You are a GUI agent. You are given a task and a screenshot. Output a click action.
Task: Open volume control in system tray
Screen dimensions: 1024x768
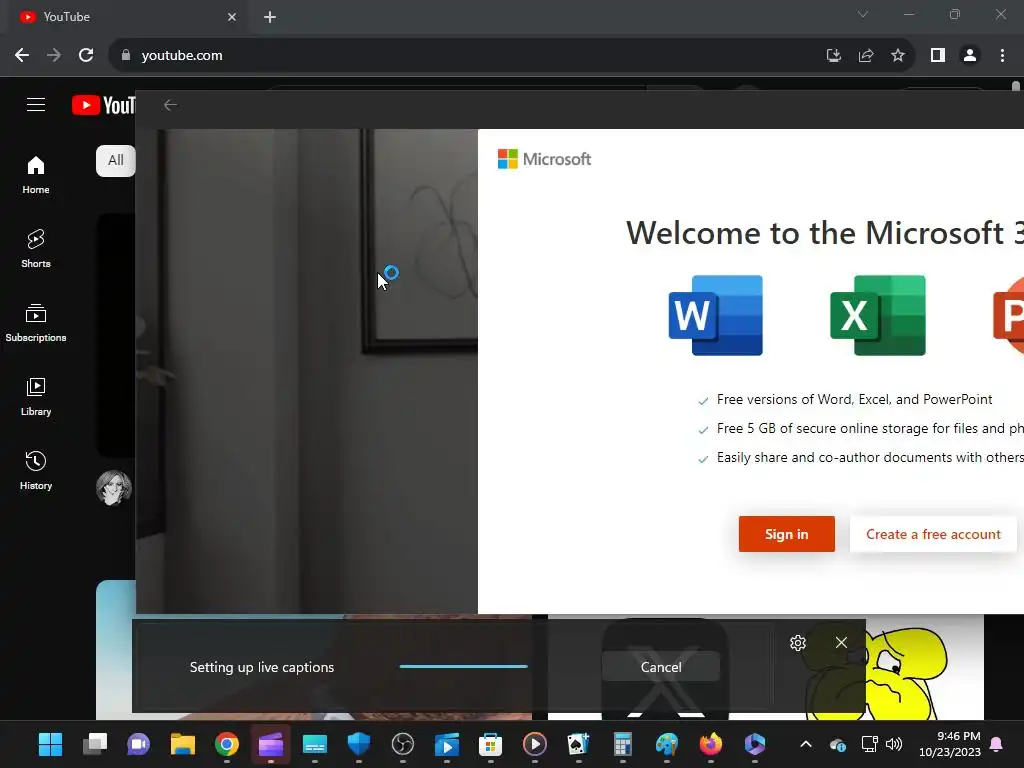(893, 744)
